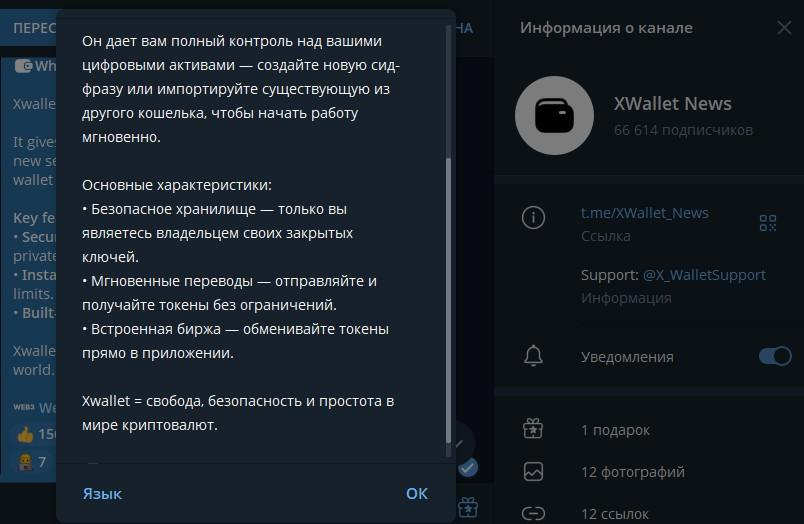Image resolution: width=804 pixels, height=524 pixels.
Task: Click the XWallet News channel title
Action: click(x=672, y=104)
